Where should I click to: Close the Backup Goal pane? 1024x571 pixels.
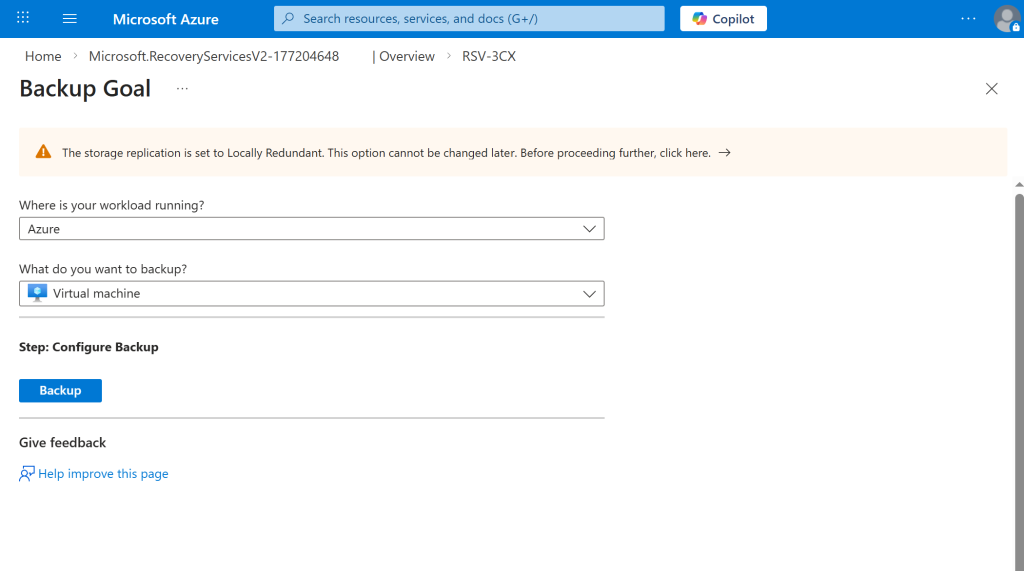pyautogui.click(x=991, y=89)
